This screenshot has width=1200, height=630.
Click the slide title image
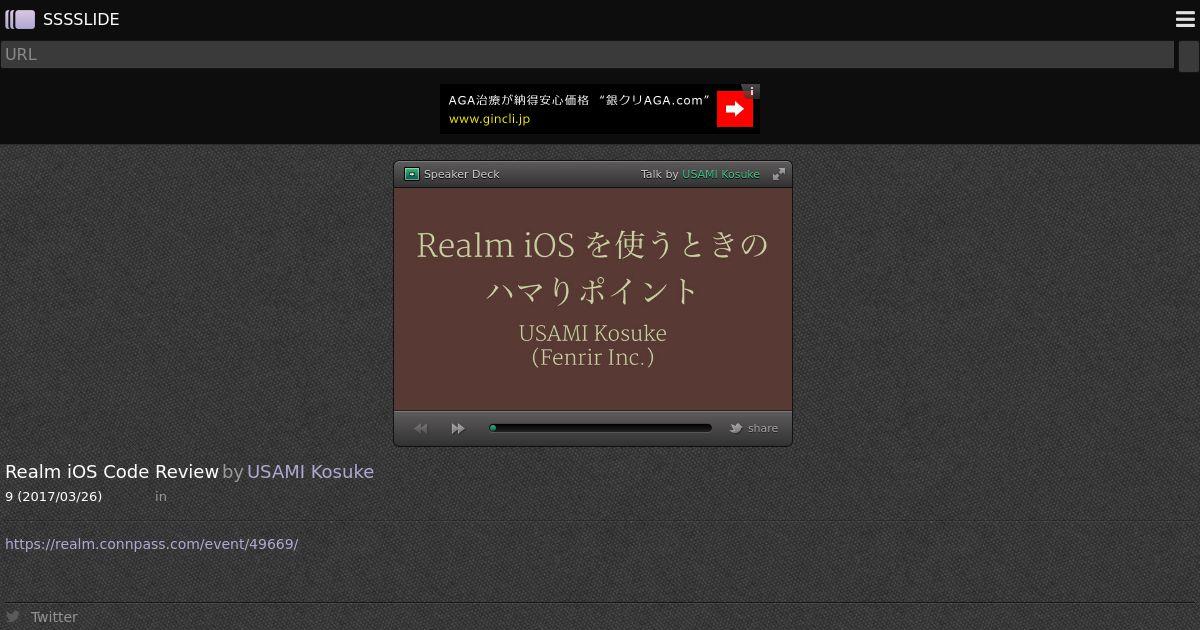coord(593,299)
